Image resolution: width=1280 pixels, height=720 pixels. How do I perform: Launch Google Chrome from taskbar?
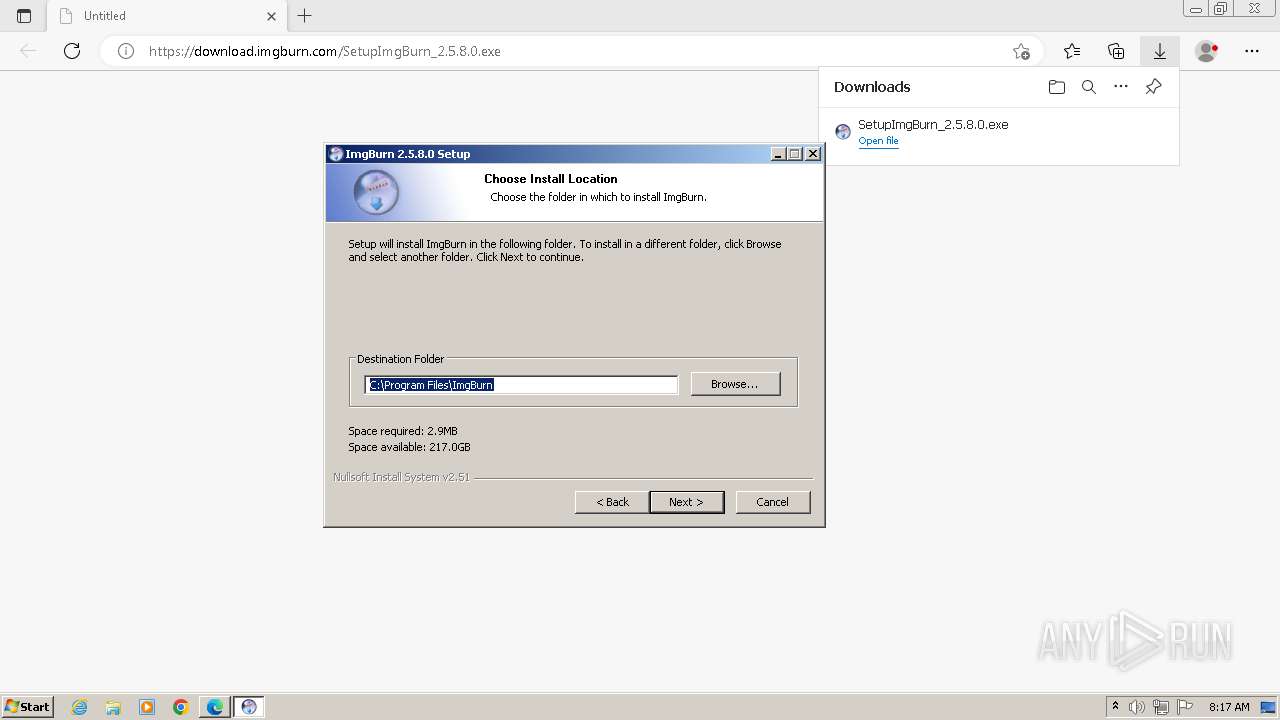181,707
